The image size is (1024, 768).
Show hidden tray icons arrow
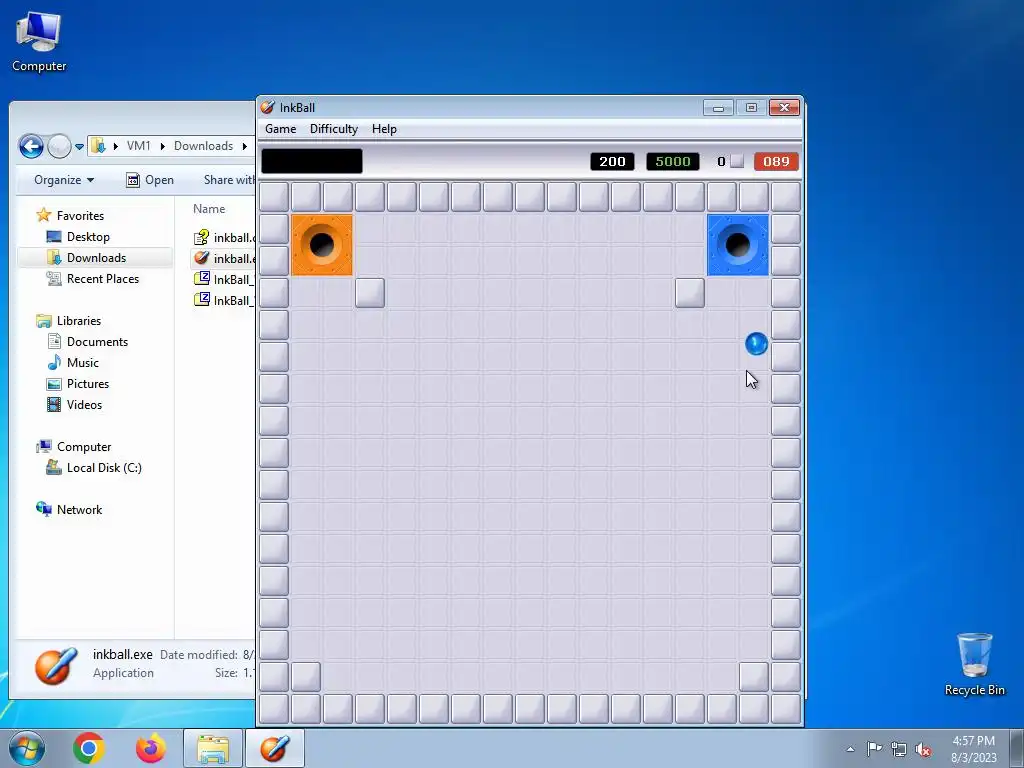850,749
